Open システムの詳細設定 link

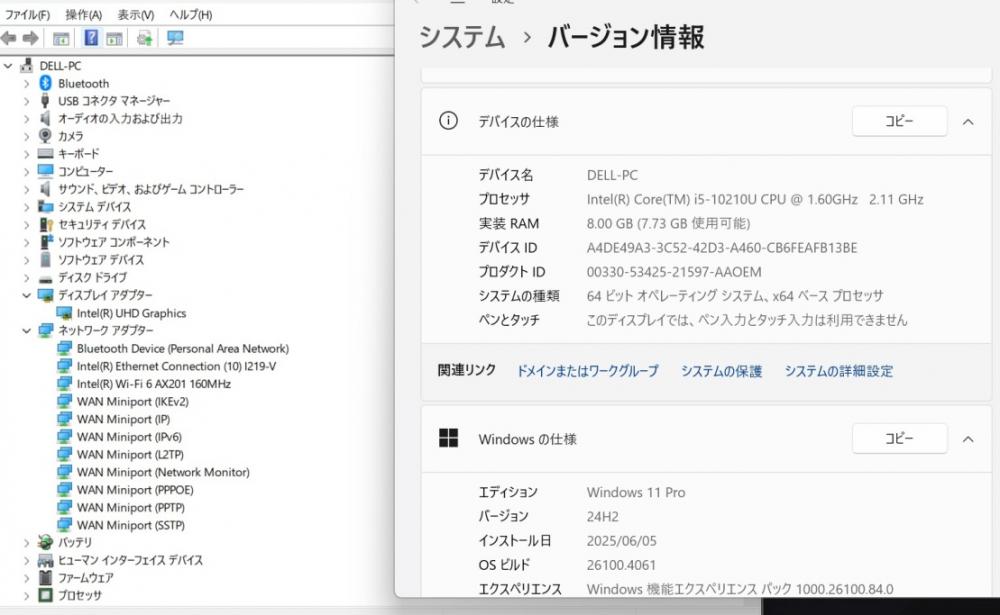click(839, 371)
